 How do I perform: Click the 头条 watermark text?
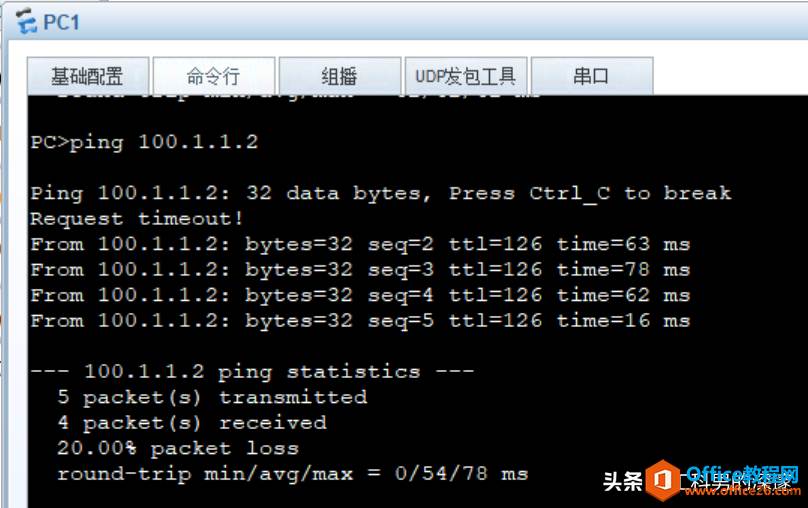tap(622, 482)
